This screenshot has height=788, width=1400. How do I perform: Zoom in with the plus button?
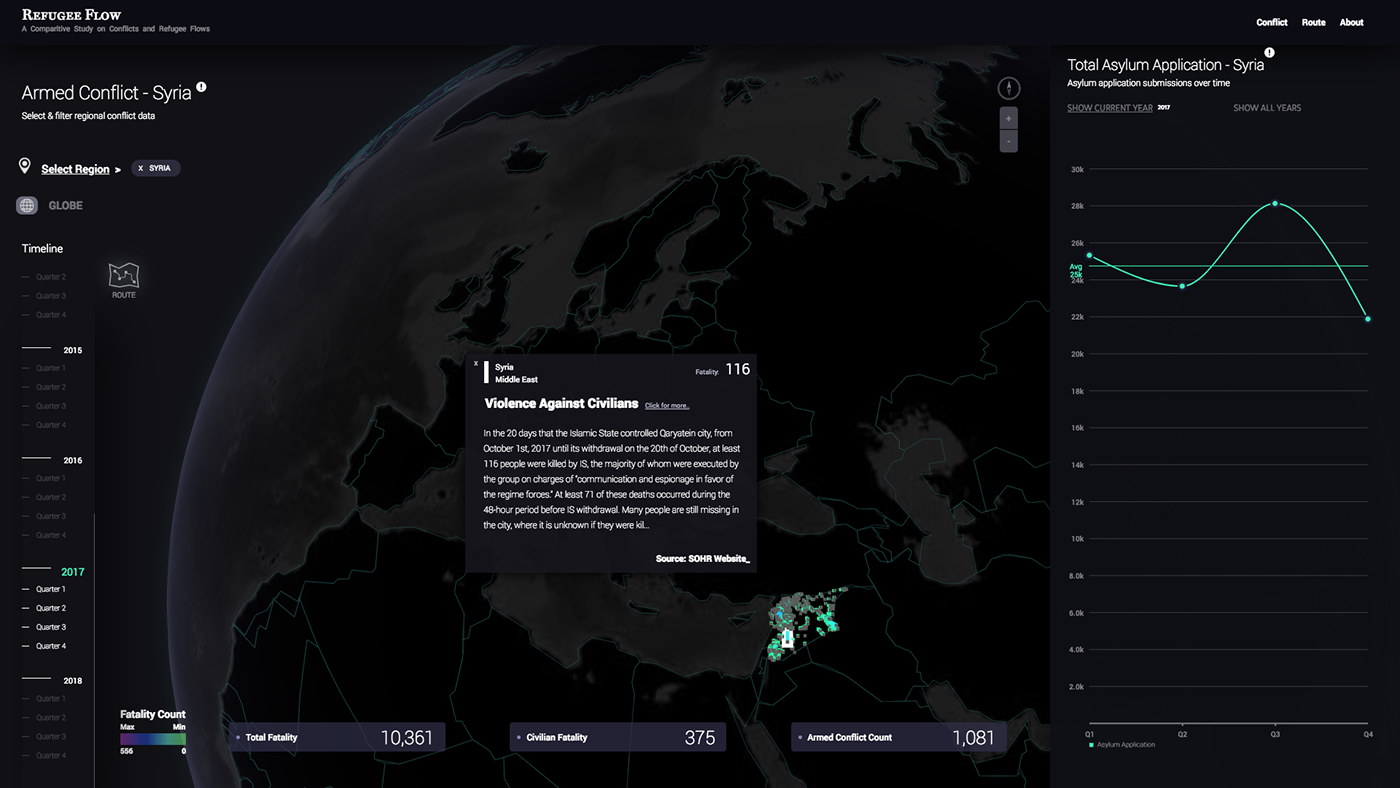coord(1009,119)
